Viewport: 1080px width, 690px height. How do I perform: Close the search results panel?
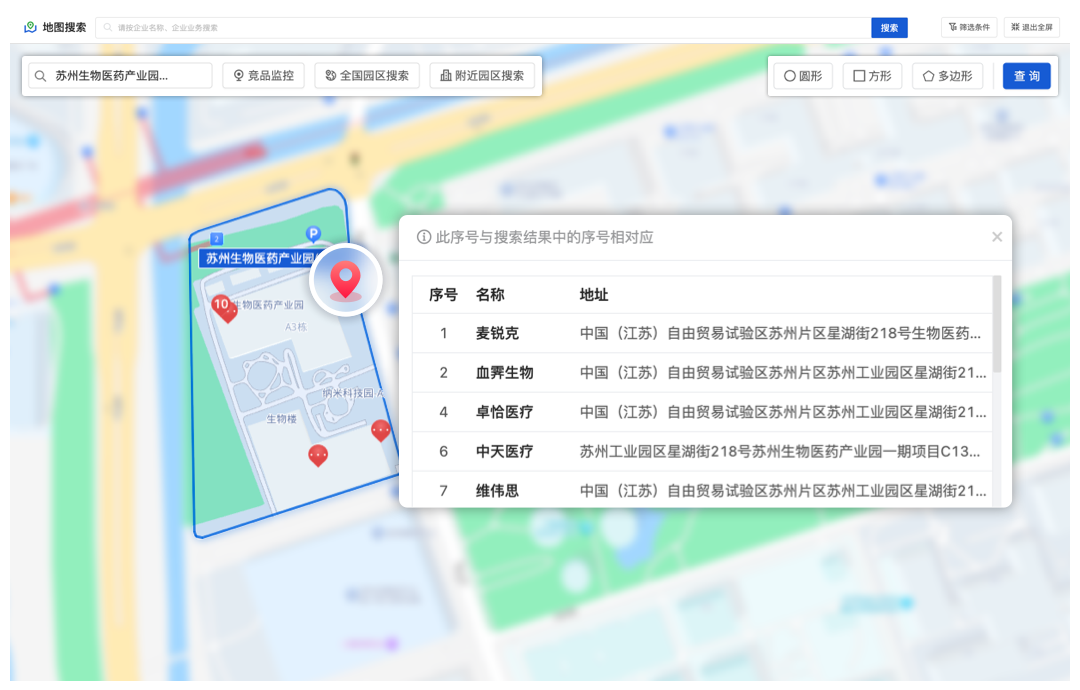tap(997, 236)
